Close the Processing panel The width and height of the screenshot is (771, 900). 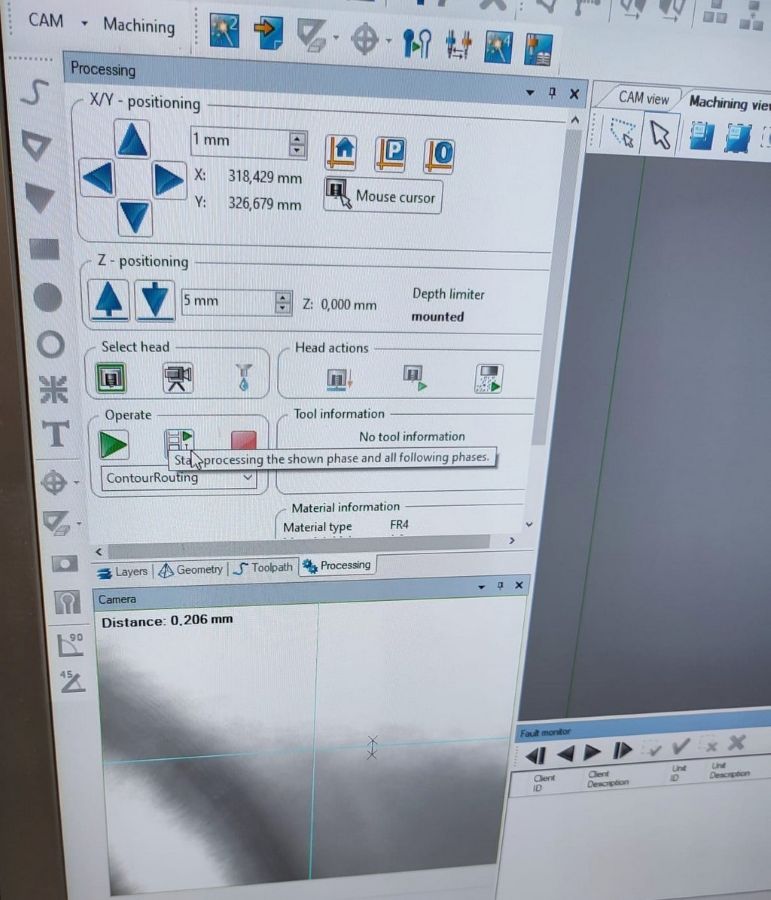tap(574, 94)
